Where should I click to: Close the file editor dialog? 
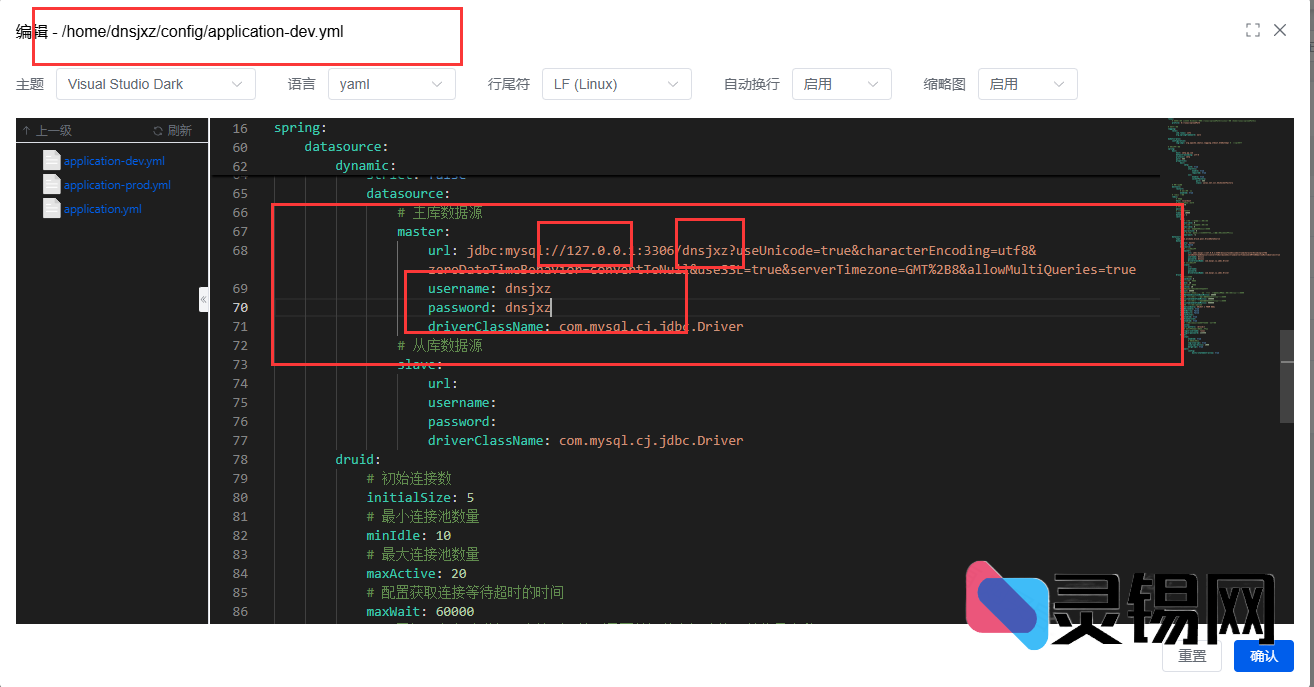(x=1280, y=31)
